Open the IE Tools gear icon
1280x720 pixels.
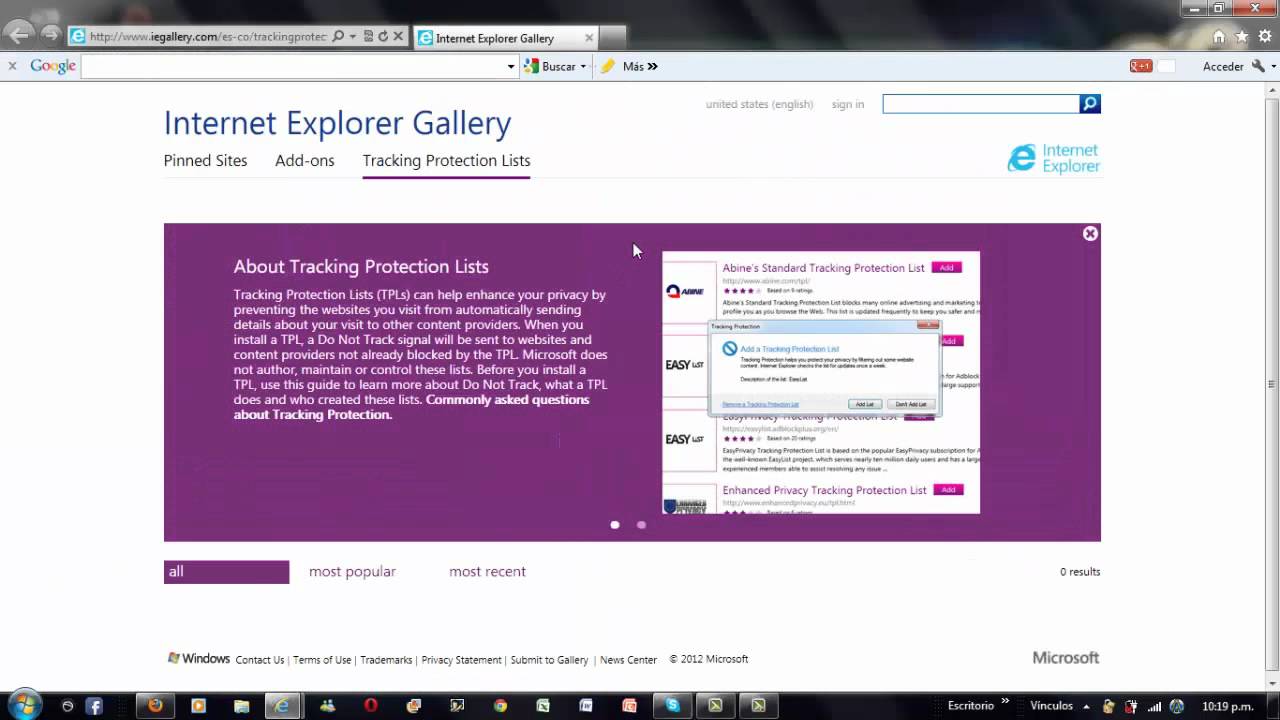1265,37
